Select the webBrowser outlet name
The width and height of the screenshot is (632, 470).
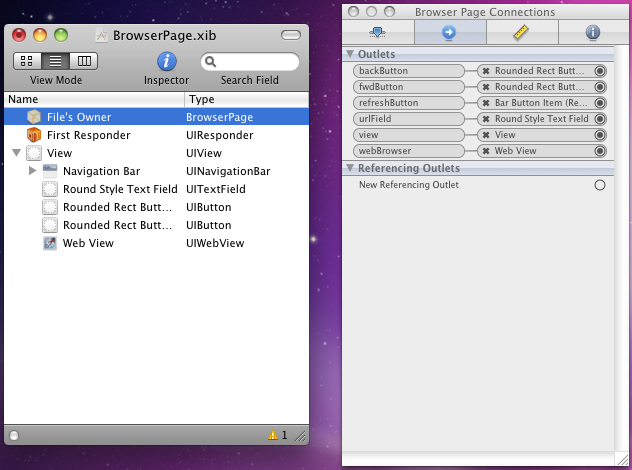pyautogui.click(x=409, y=151)
